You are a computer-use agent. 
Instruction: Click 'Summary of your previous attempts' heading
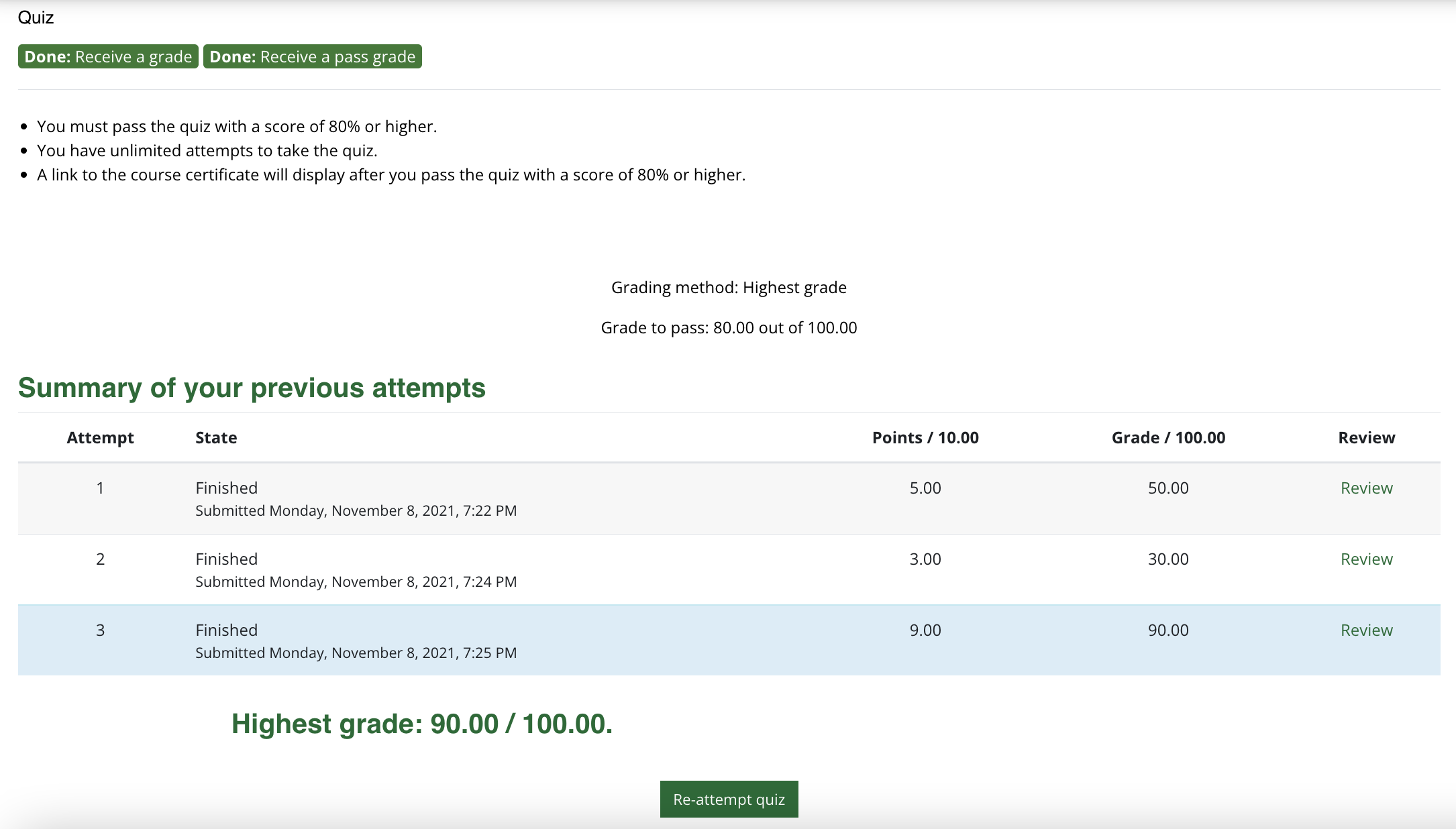pos(252,388)
